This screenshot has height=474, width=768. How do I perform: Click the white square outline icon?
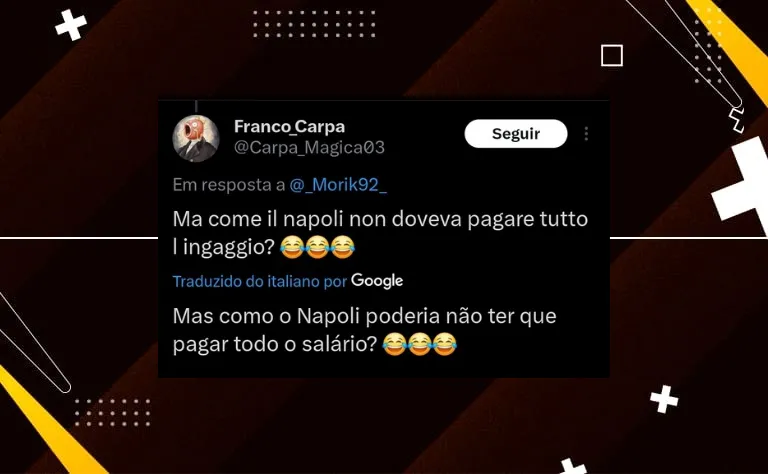[612, 55]
